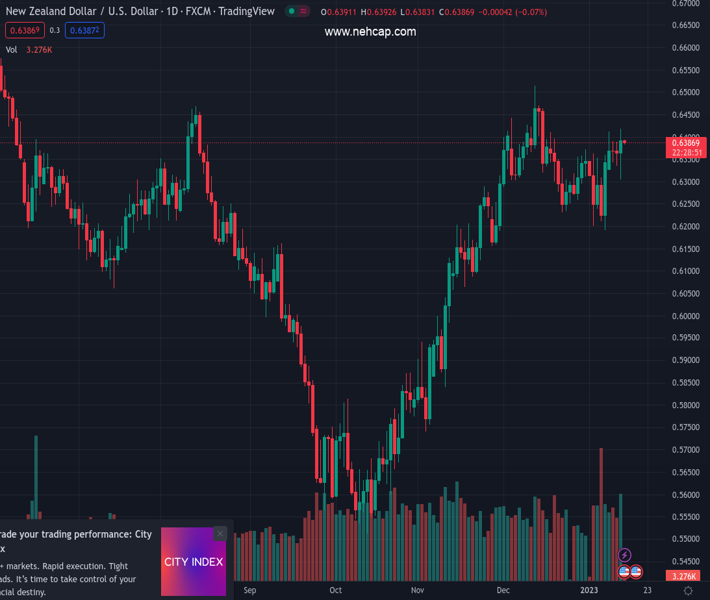This screenshot has width=710, height=600.
Task: Click the blue buy price 0.63872 button
Action: pos(85,31)
